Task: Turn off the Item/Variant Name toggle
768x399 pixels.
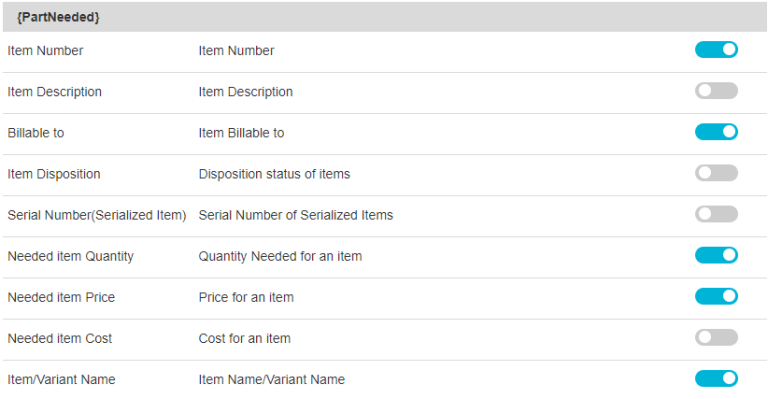Action: coord(716,378)
